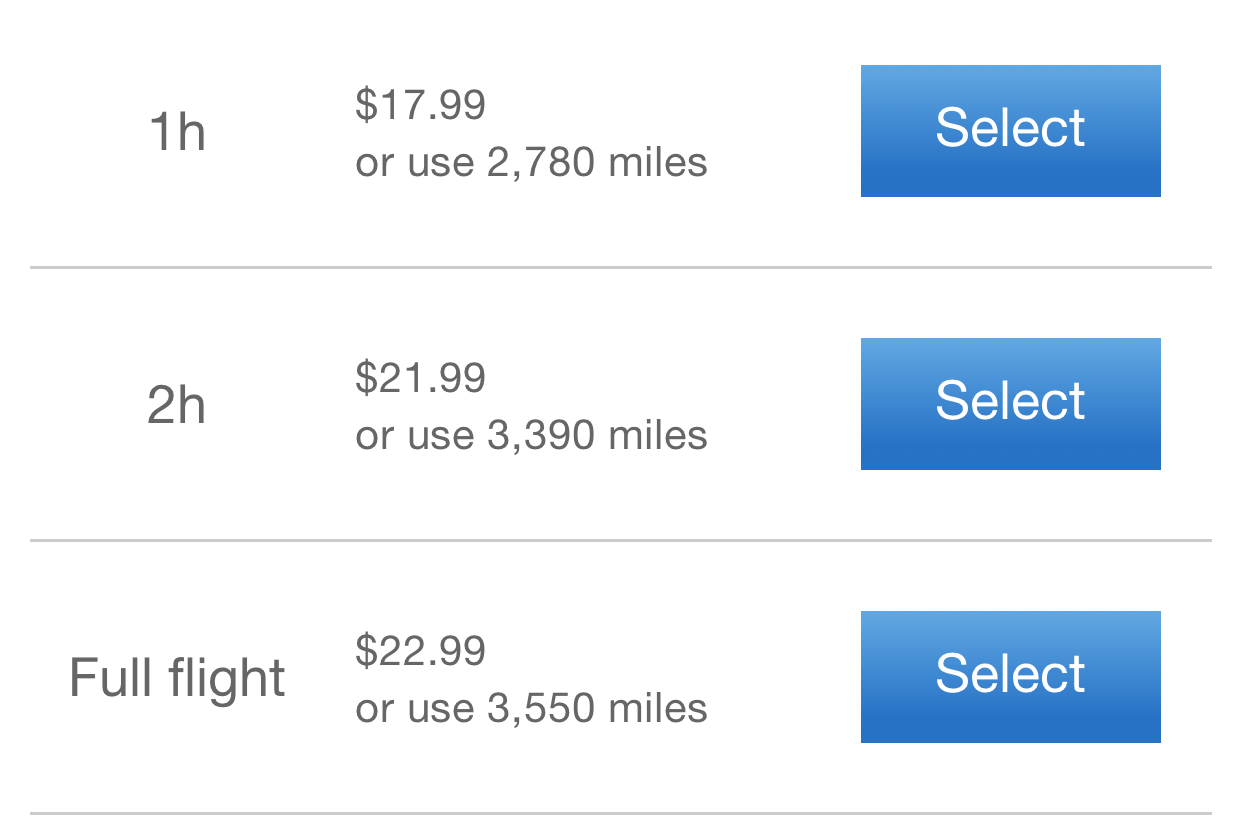Choose Select next to 3,550 miles option
This screenshot has height=828, width=1242.
click(1010, 677)
